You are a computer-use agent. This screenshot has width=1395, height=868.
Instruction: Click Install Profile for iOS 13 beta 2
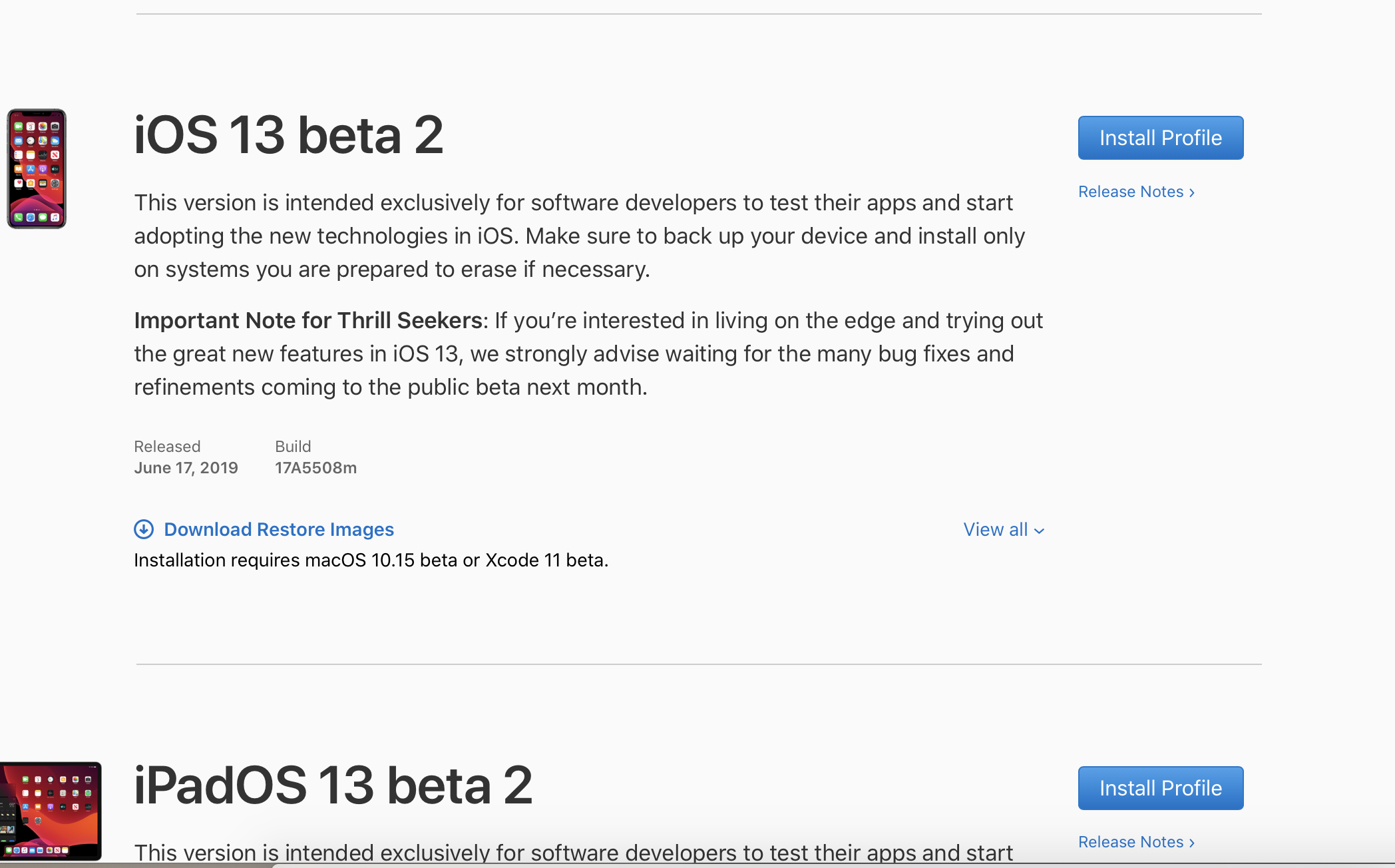[x=1160, y=138]
